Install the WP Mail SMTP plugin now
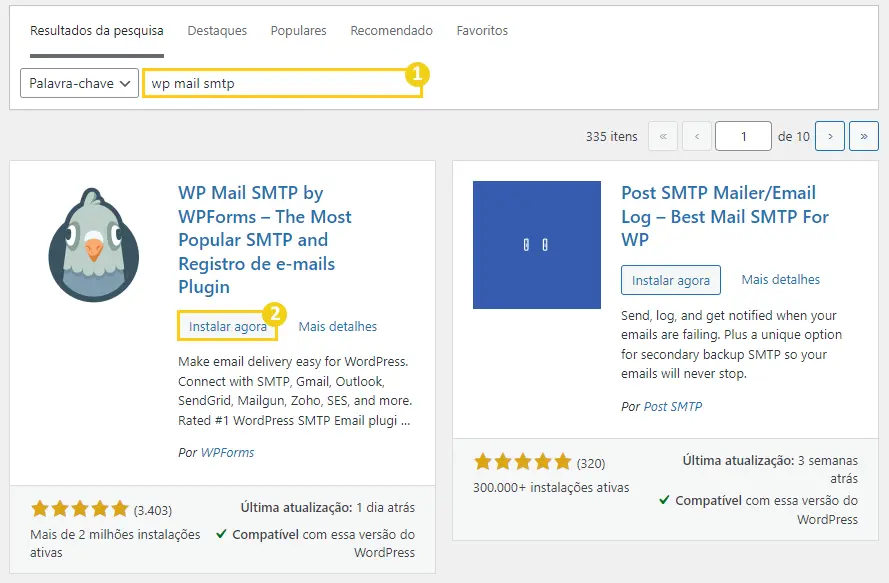 coord(227,326)
